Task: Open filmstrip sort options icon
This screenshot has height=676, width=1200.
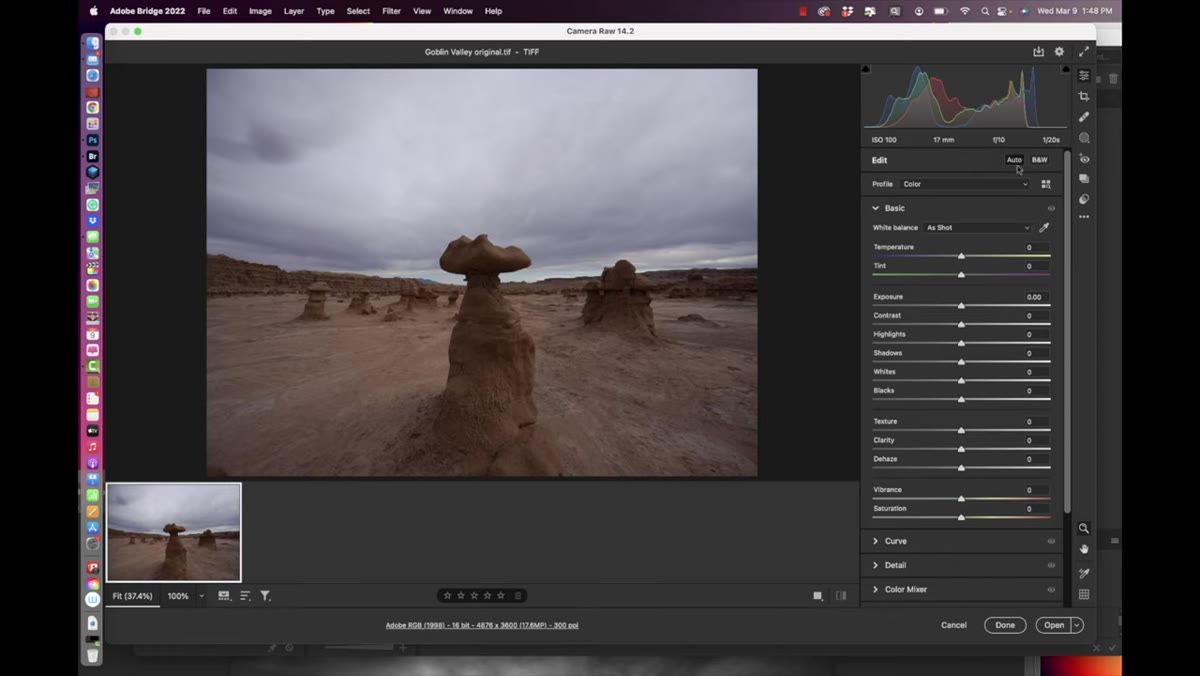Action: point(245,596)
